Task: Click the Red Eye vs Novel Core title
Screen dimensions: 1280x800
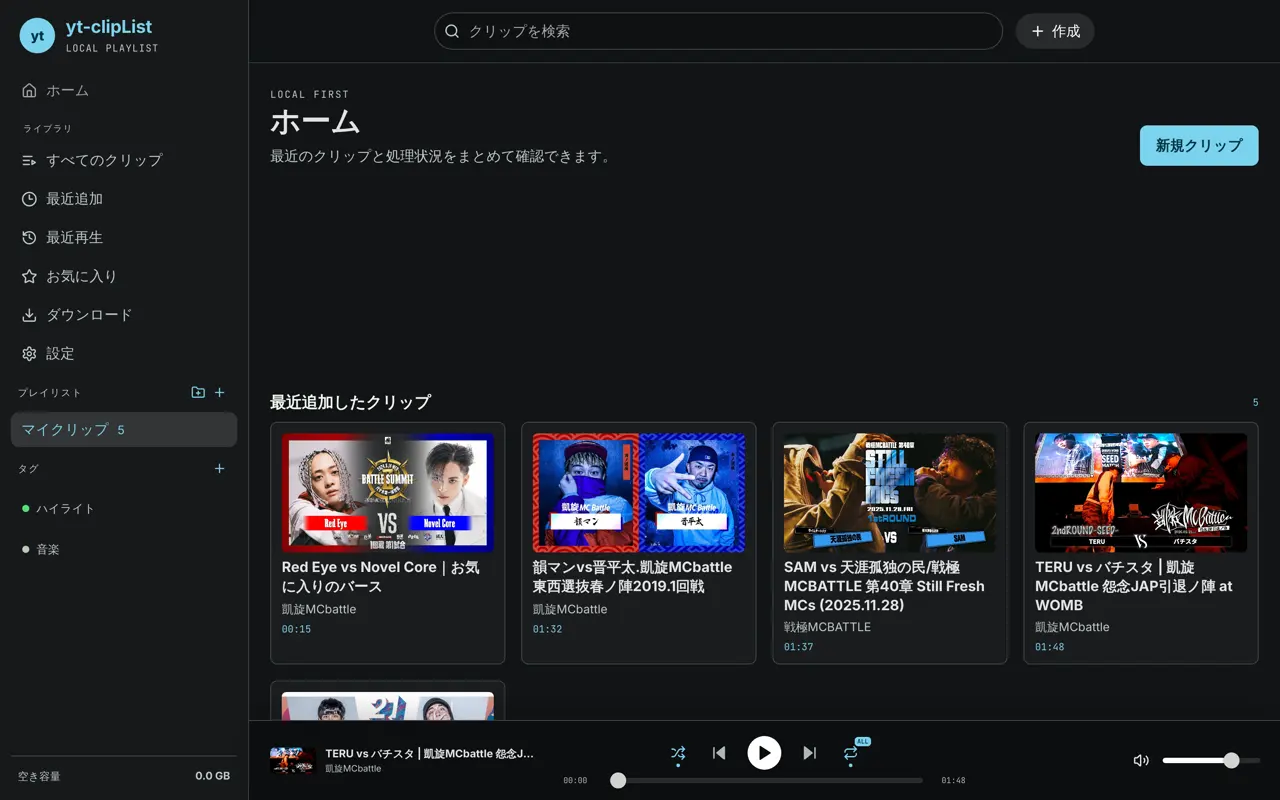Action: (x=381, y=577)
